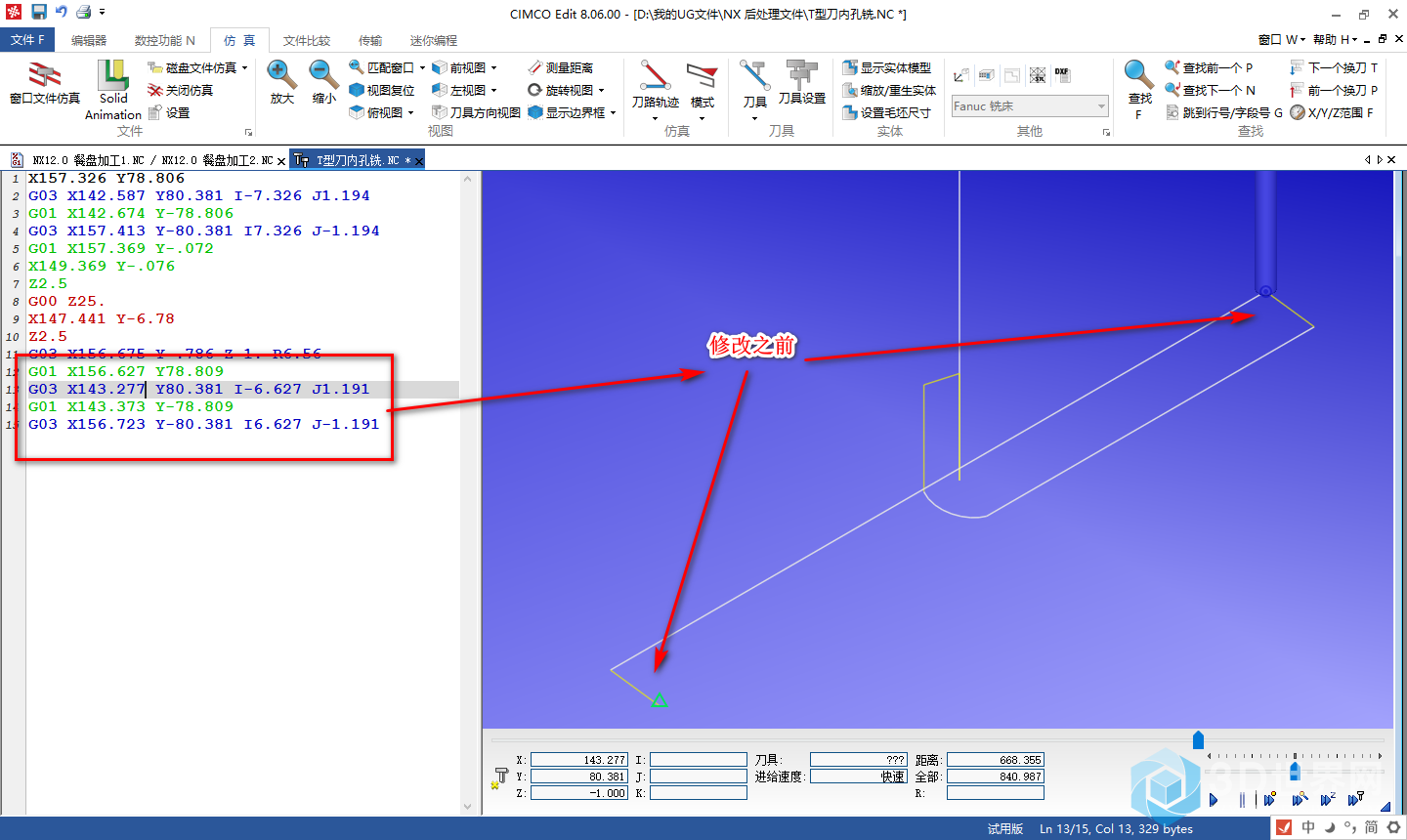Expand the 旋转视图 dropdown arrow

pos(601,91)
